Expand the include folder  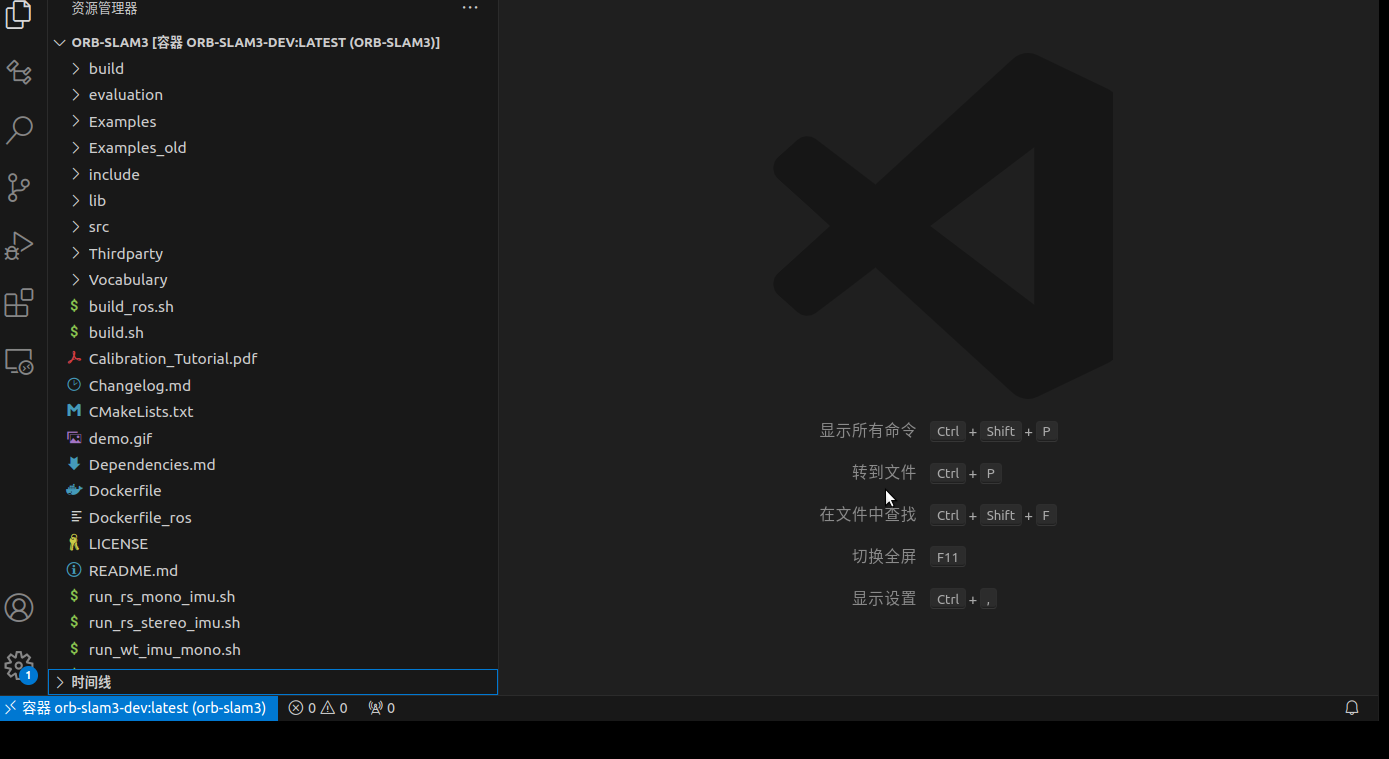[273, 175]
